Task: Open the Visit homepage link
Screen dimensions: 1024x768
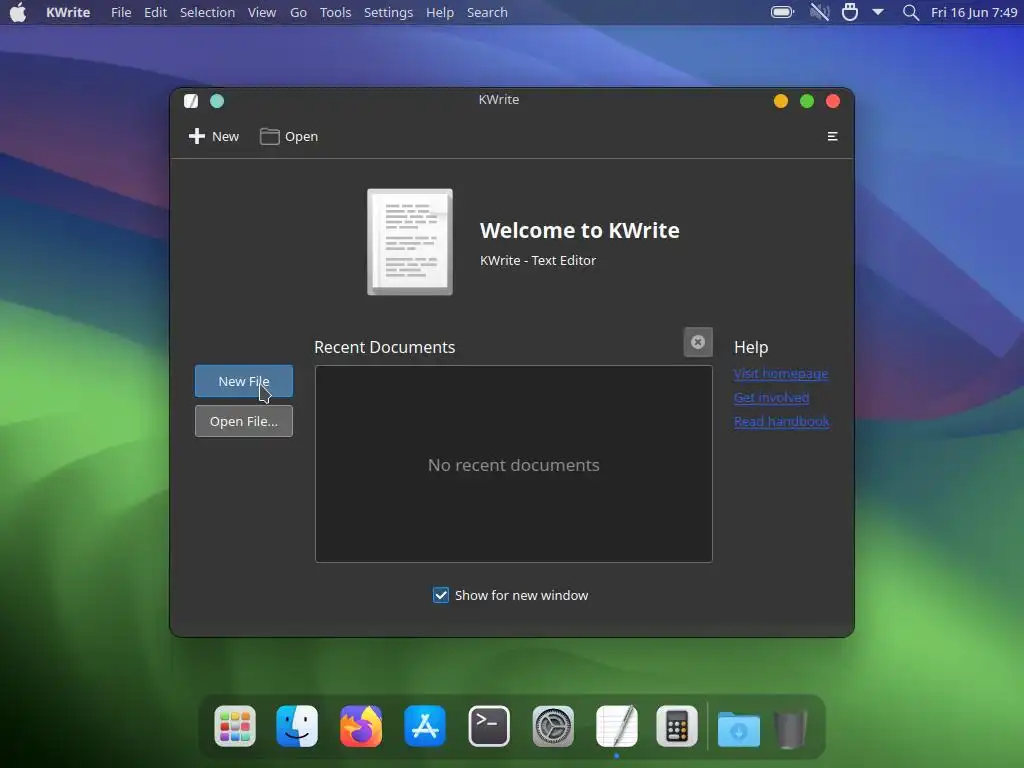Action: pos(781,374)
